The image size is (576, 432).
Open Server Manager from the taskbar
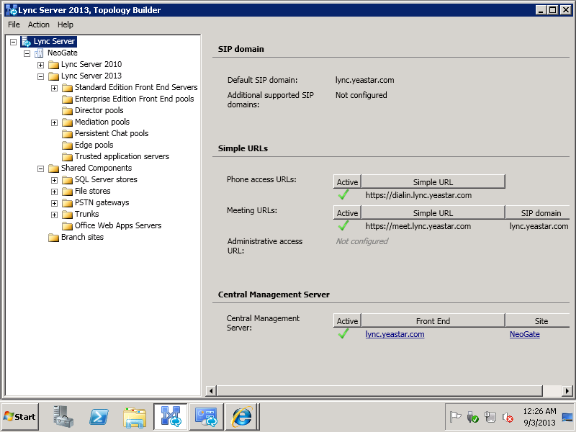[64, 417]
